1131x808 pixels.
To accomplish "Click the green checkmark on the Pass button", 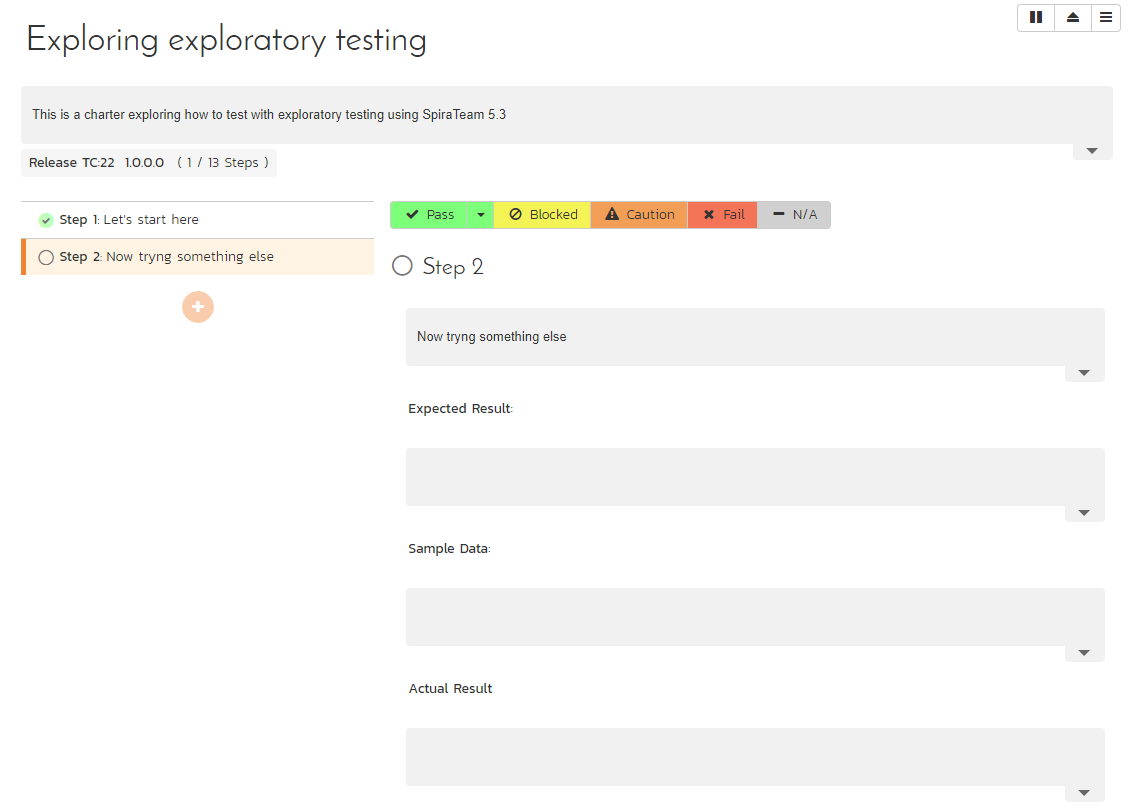I will tap(414, 214).
